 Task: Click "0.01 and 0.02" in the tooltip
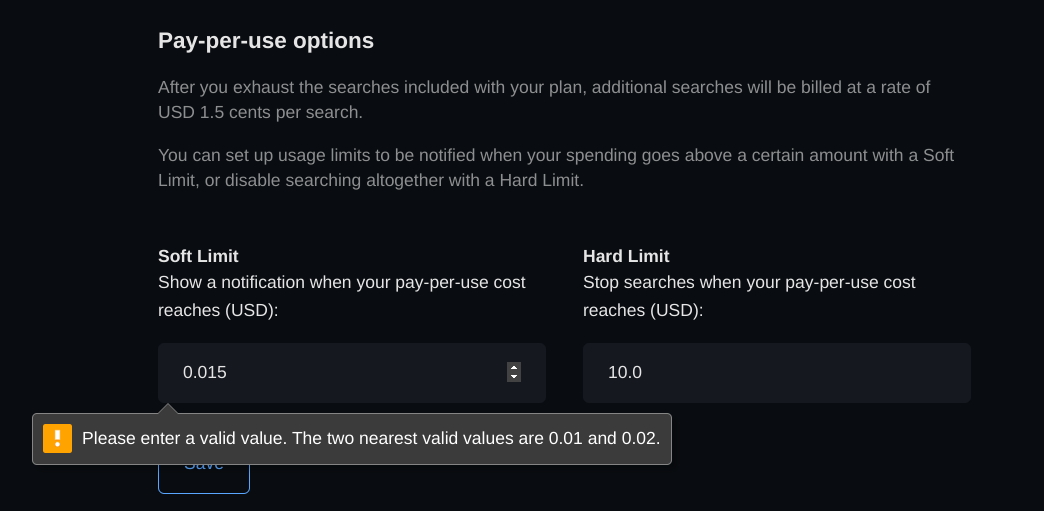click(604, 438)
